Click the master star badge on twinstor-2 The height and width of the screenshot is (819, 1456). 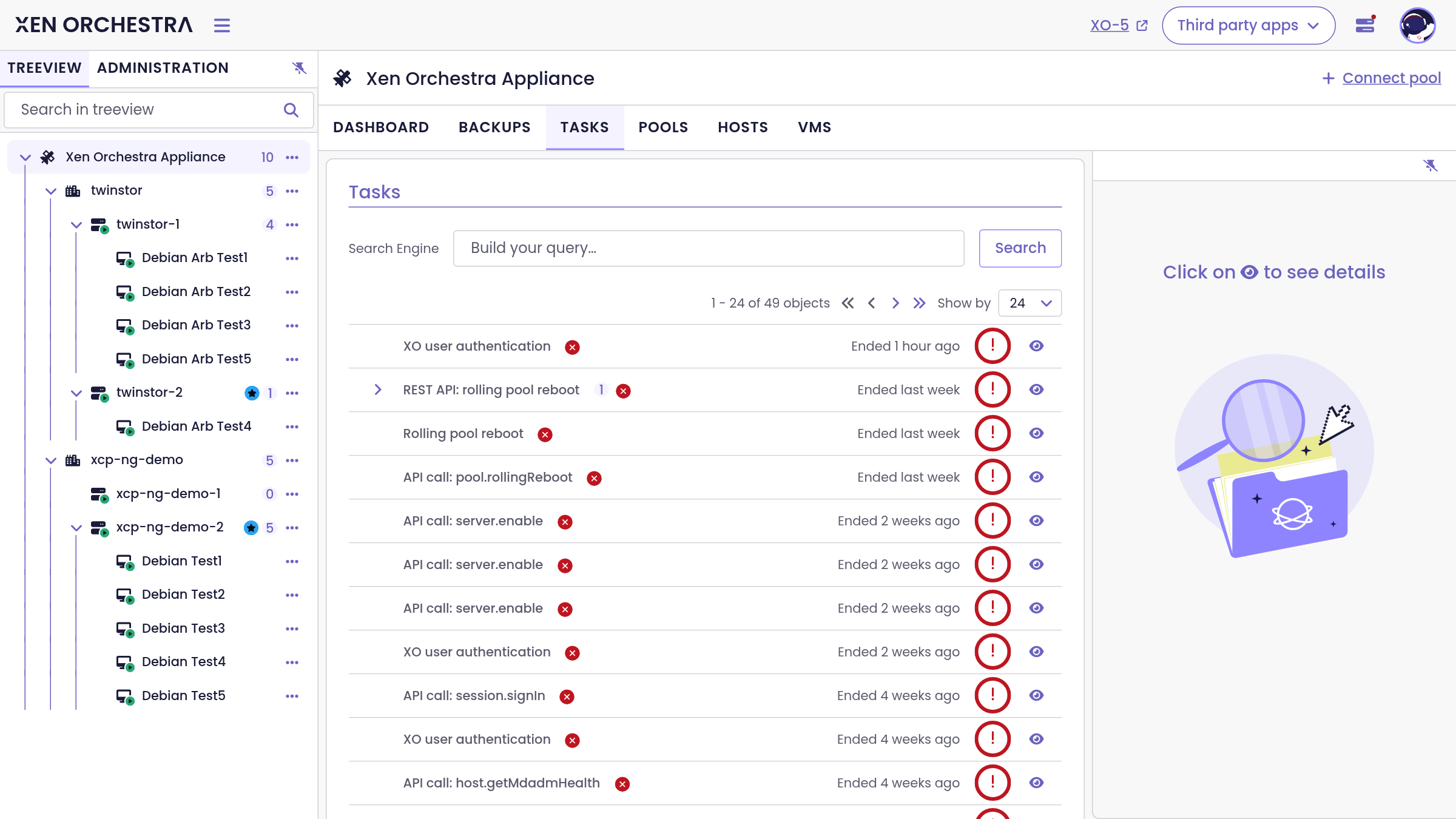(x=252, y=393)
